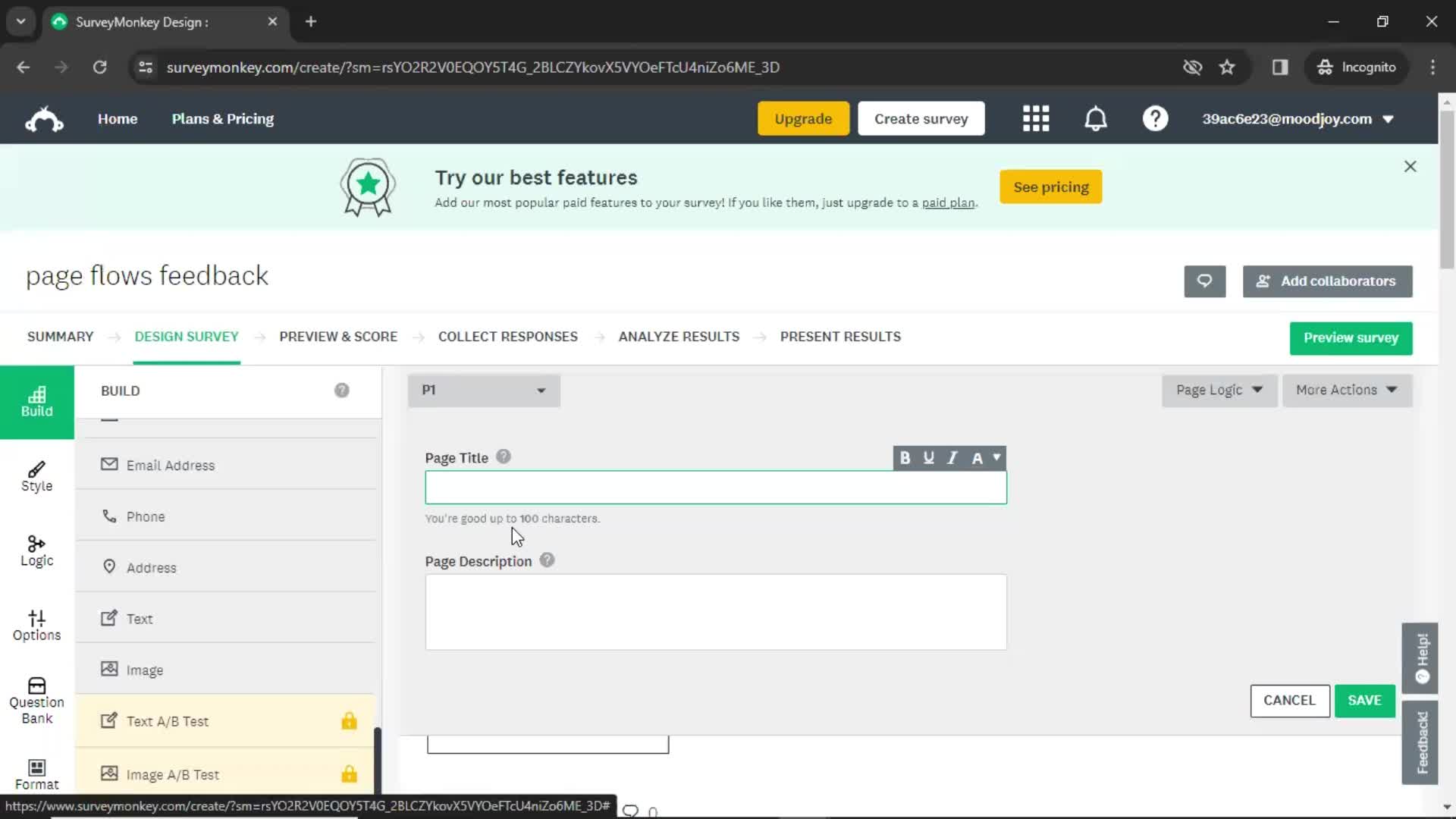This screenshot has width=1456, height=819.
Task: Open the Build sidebar panel
Action: 37,403
